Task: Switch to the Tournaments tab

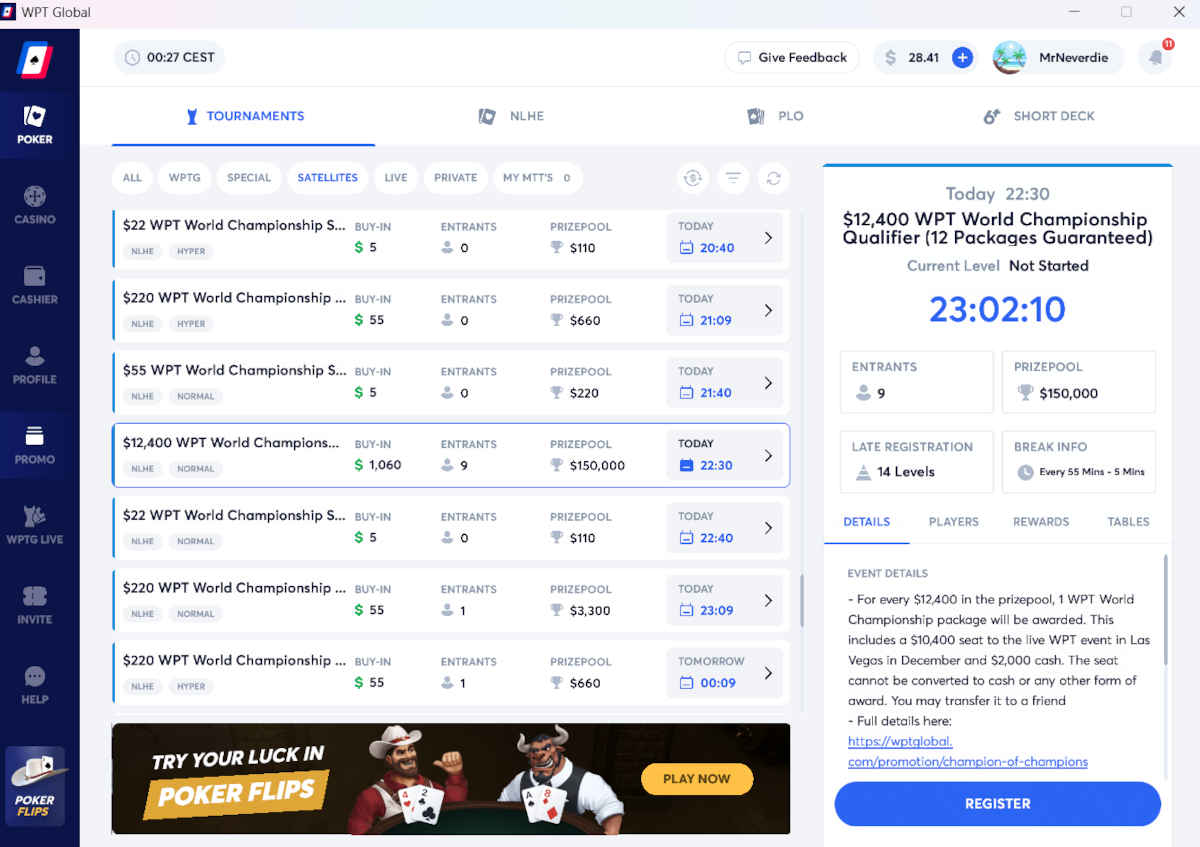Action: point(244,116)
